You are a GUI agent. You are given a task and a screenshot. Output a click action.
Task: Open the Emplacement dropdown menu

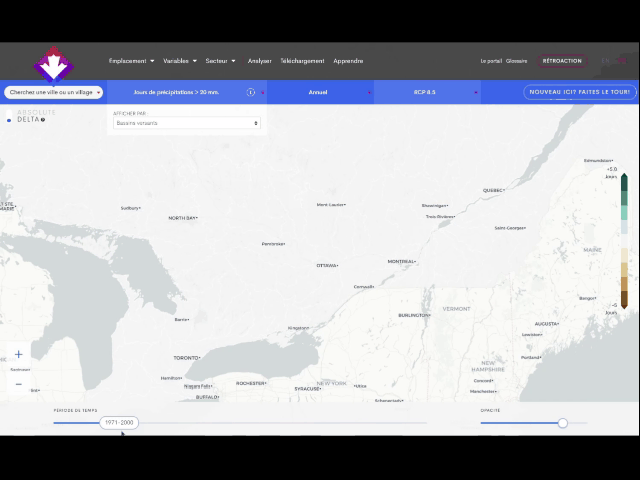131,61
